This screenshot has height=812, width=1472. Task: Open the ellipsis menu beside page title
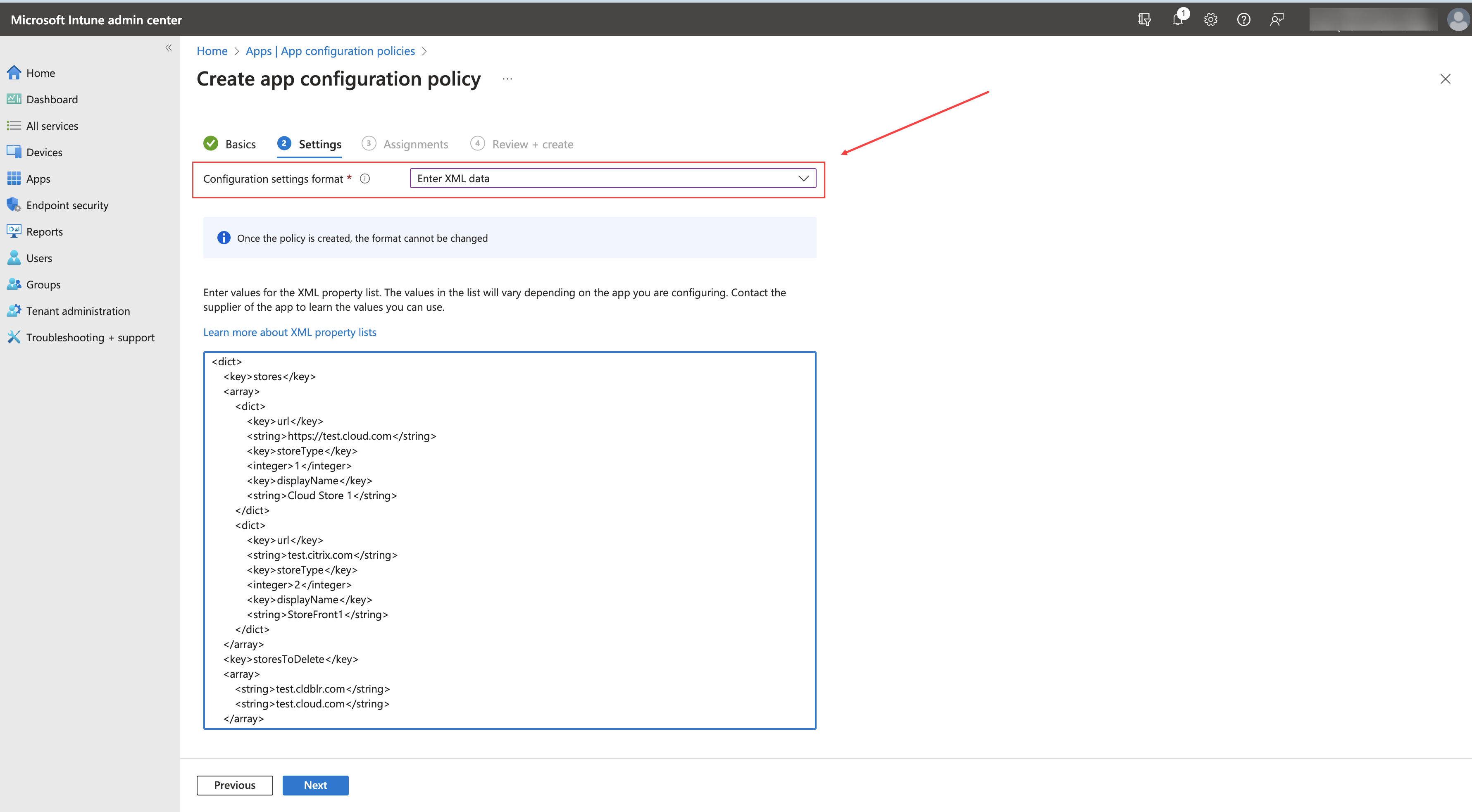(x=507, y=79)
